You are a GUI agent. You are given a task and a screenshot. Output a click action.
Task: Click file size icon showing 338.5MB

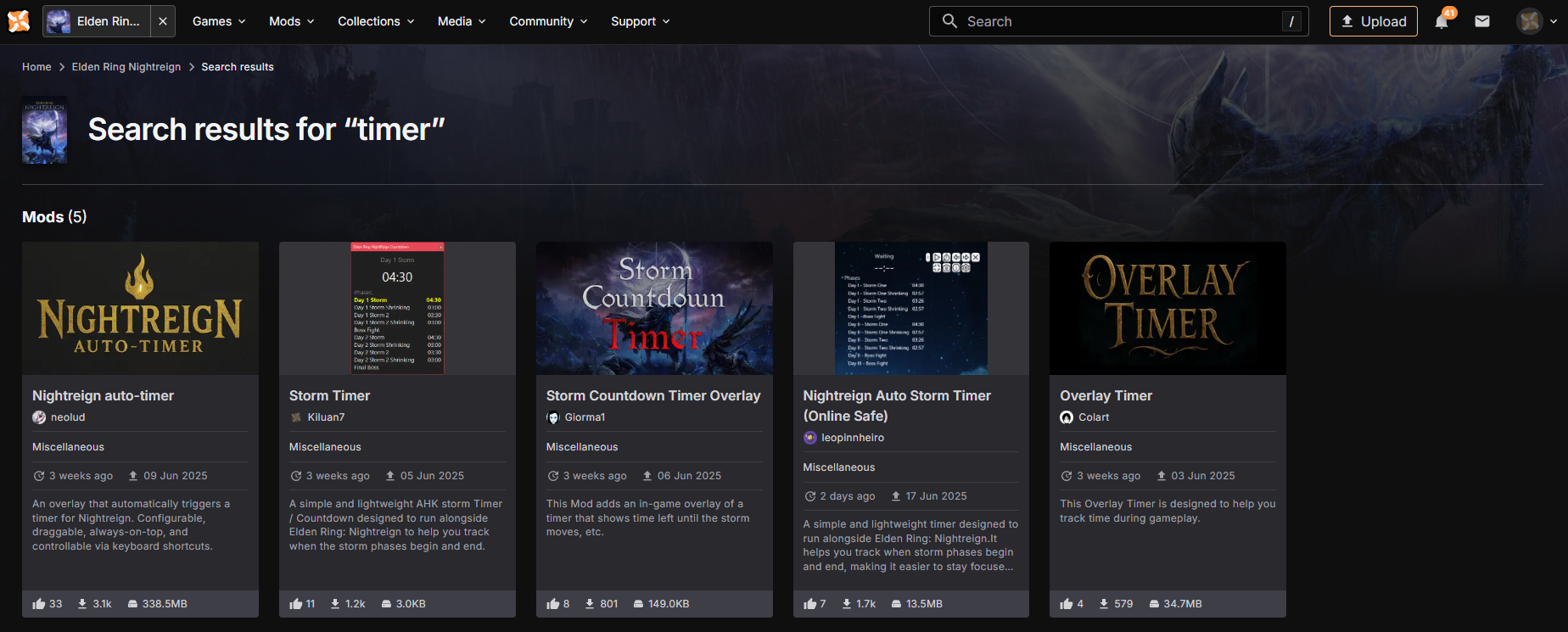tap(132, 604)
